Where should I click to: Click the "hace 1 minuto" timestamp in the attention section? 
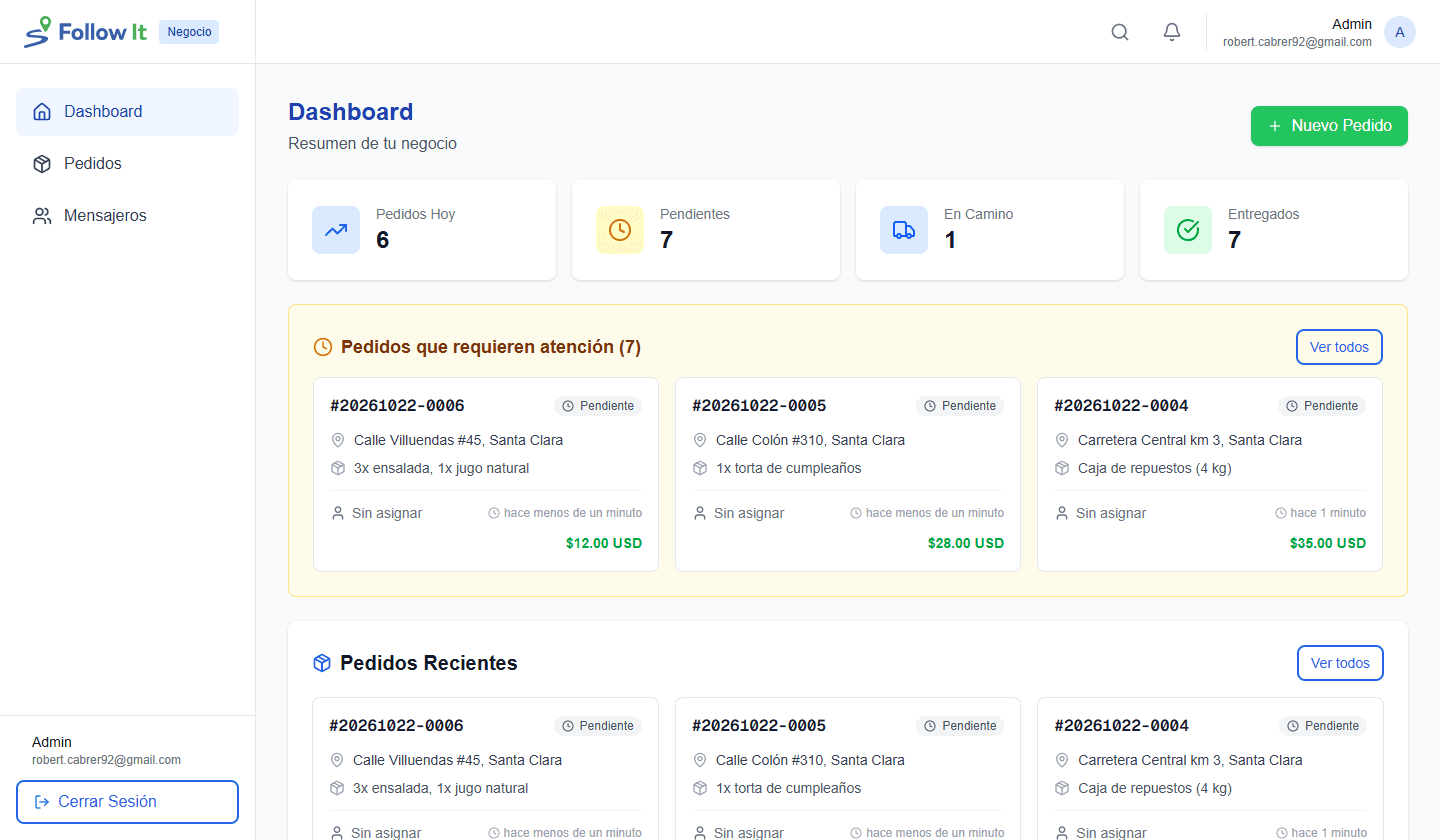click(x=1328, y=513)
